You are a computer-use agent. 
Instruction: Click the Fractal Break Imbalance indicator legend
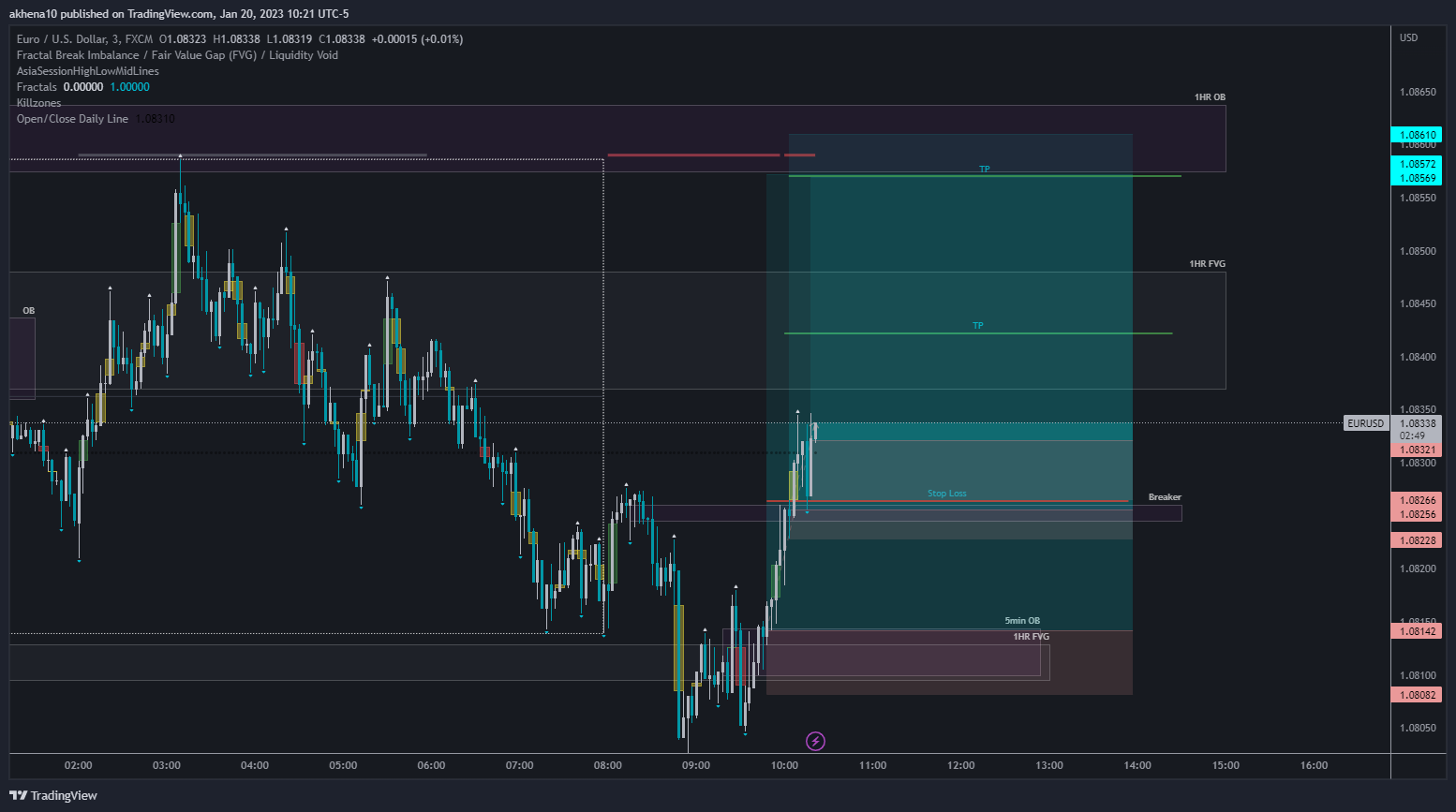pos(177,55)
